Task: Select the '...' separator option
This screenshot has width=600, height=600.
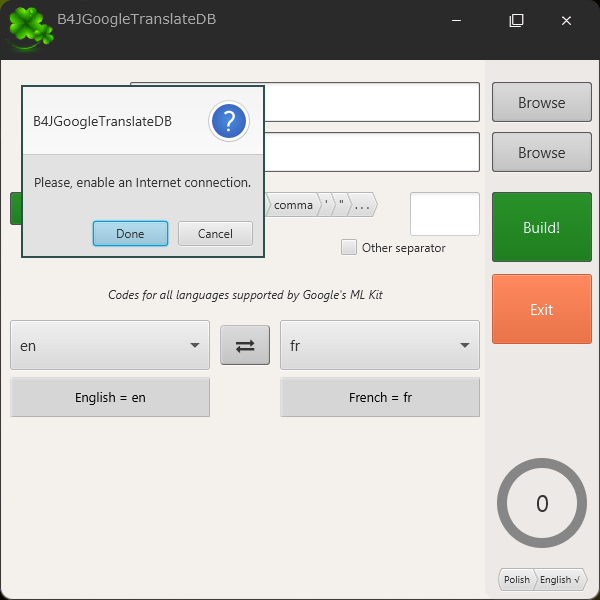Action: pos(362,205)
